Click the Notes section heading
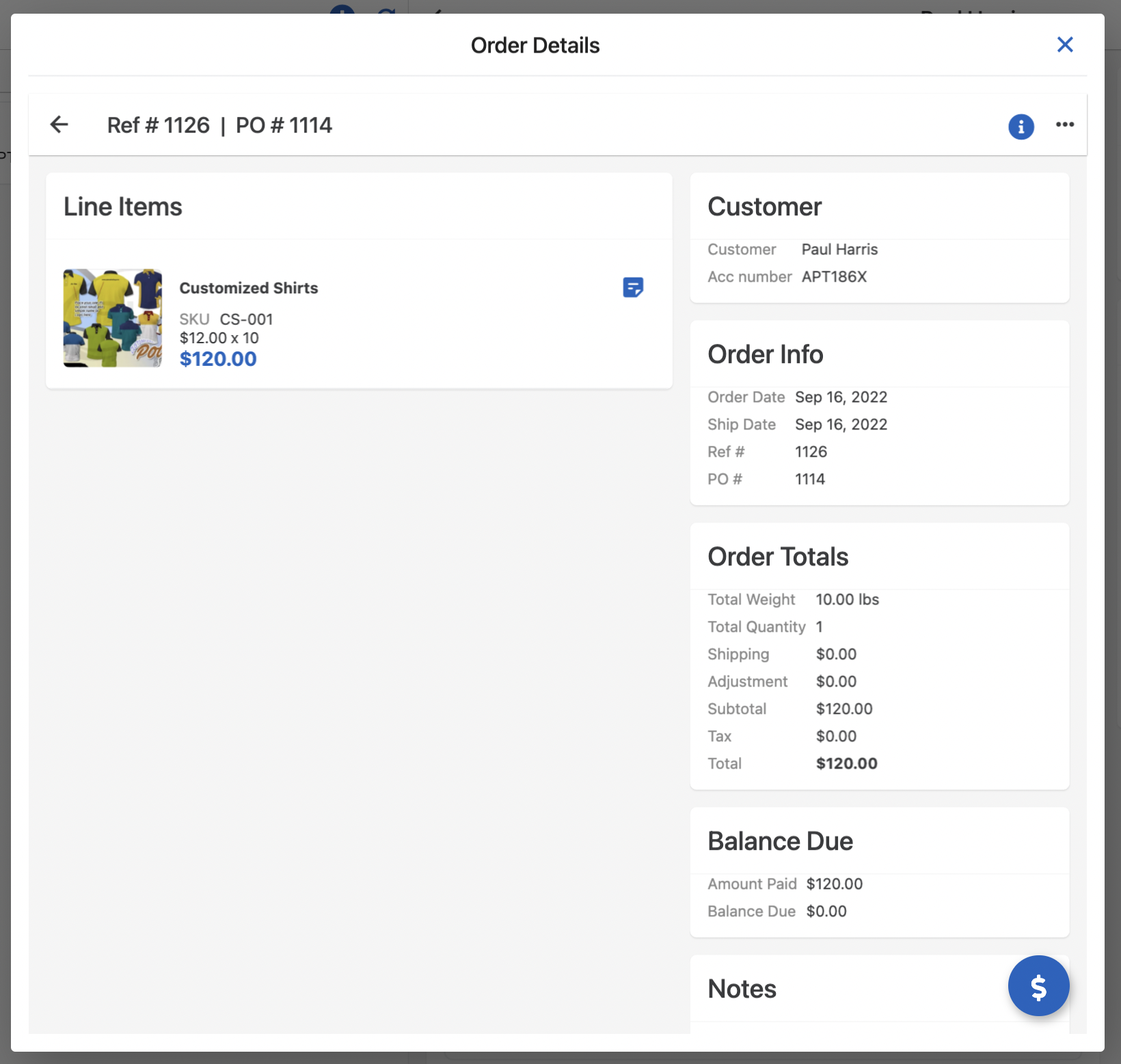Viewport: 1121px width, 1064px height. click(742, 989)
